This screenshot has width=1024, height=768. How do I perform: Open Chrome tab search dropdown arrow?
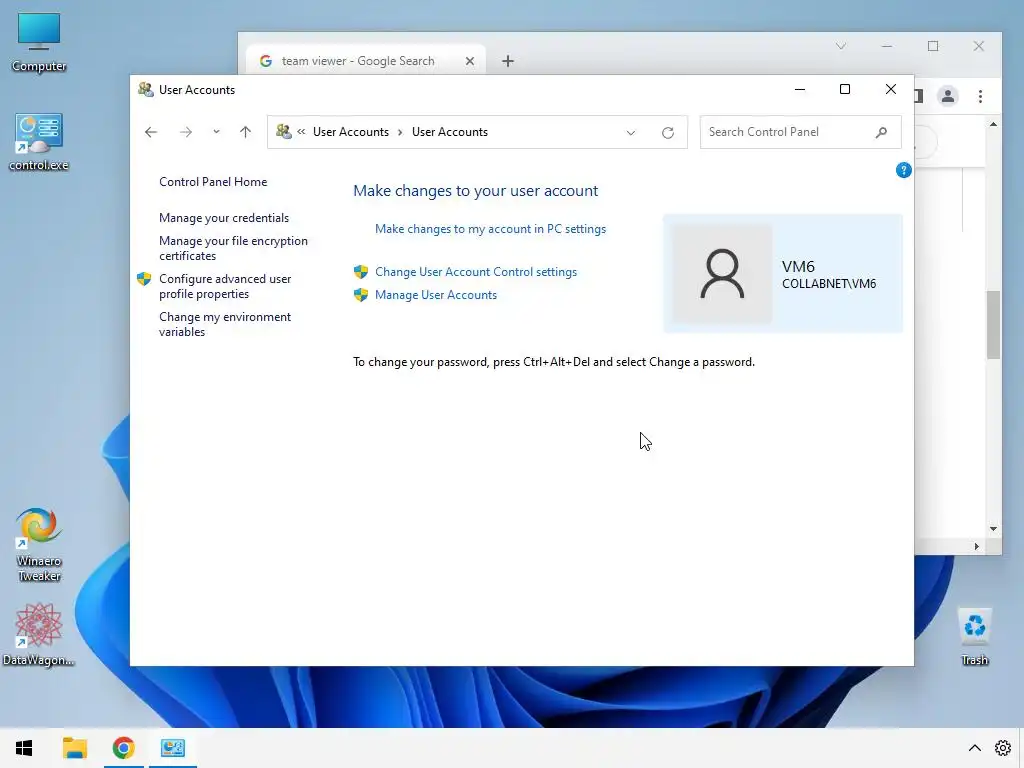tap(840, 46)
